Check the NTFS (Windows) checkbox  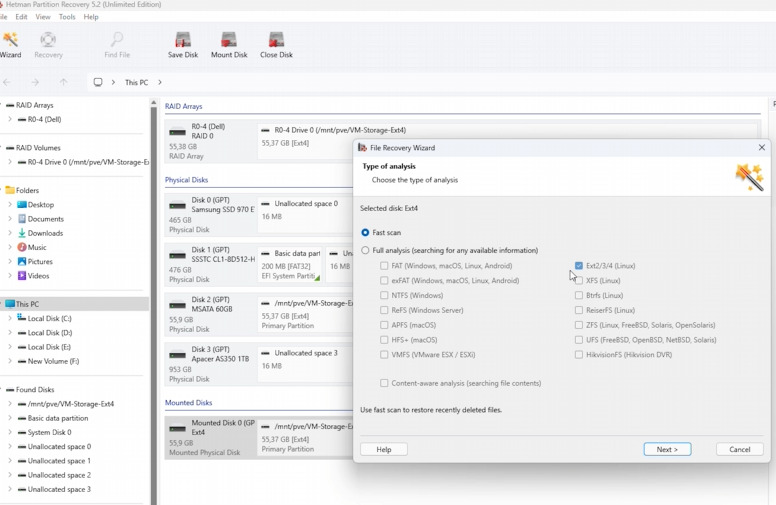coord(384,295)
